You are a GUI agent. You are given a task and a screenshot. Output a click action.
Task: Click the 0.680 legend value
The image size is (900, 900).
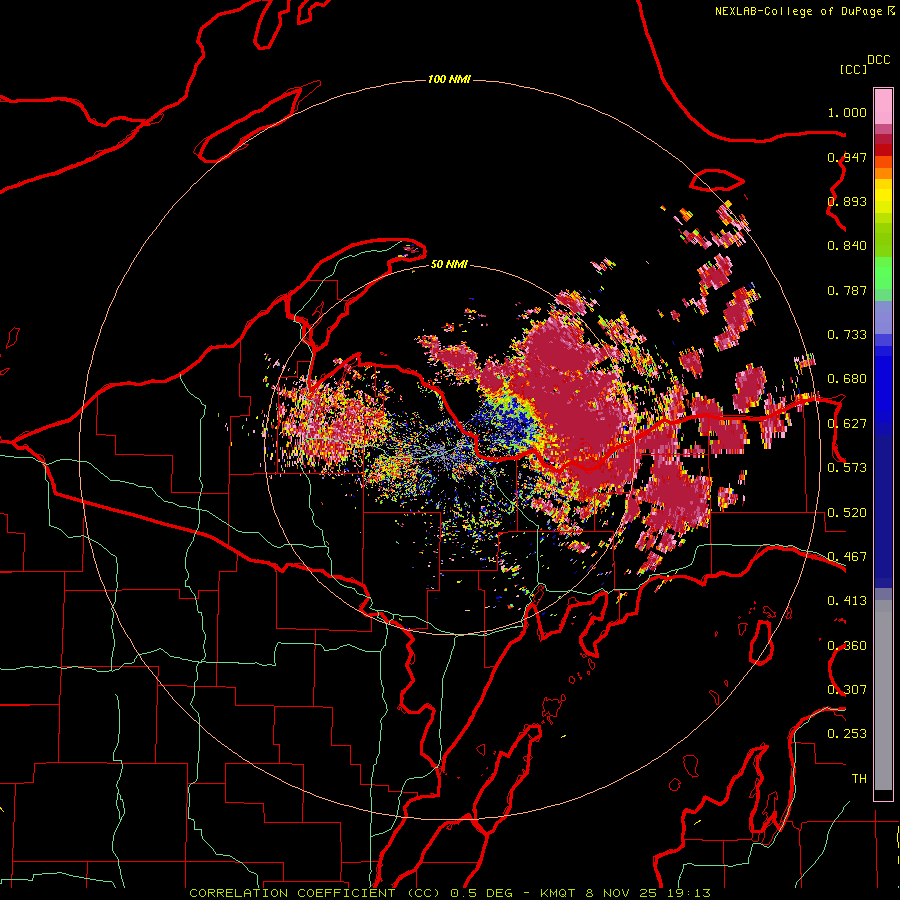(x=847, y=379)
